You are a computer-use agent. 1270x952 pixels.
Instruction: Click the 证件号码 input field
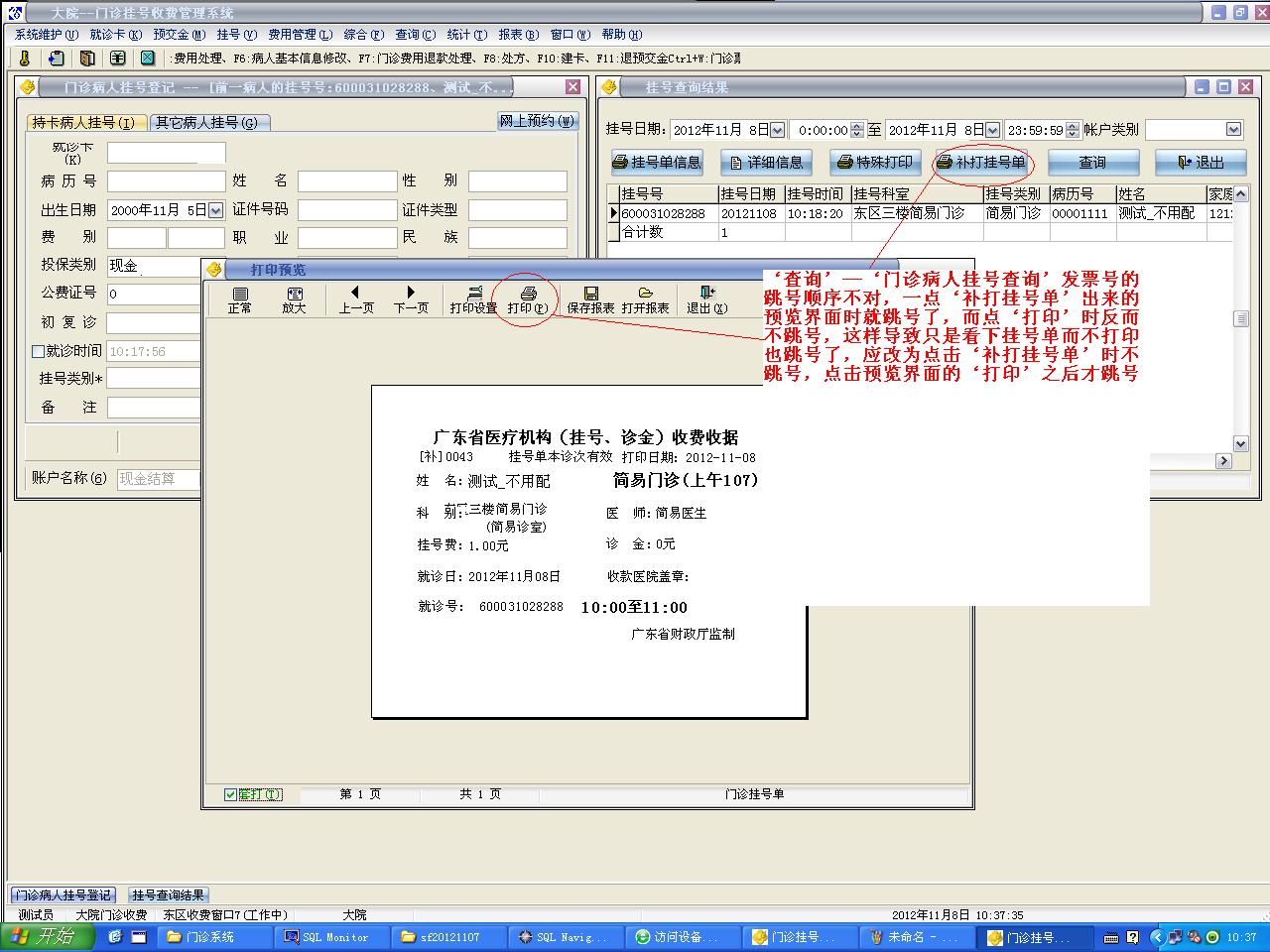(347, 210)
